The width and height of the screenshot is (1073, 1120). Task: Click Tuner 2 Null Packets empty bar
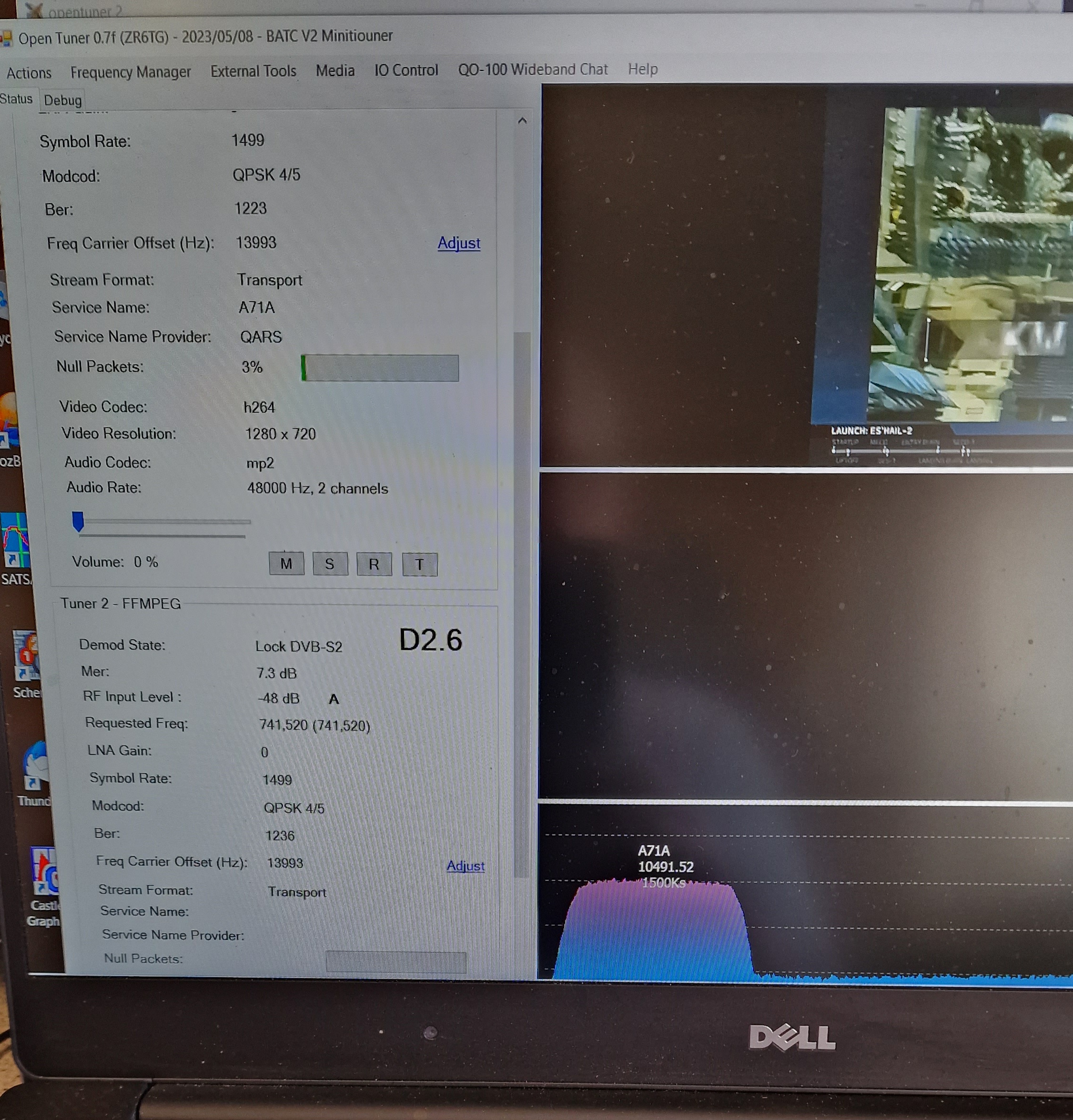tap(396, 962)
